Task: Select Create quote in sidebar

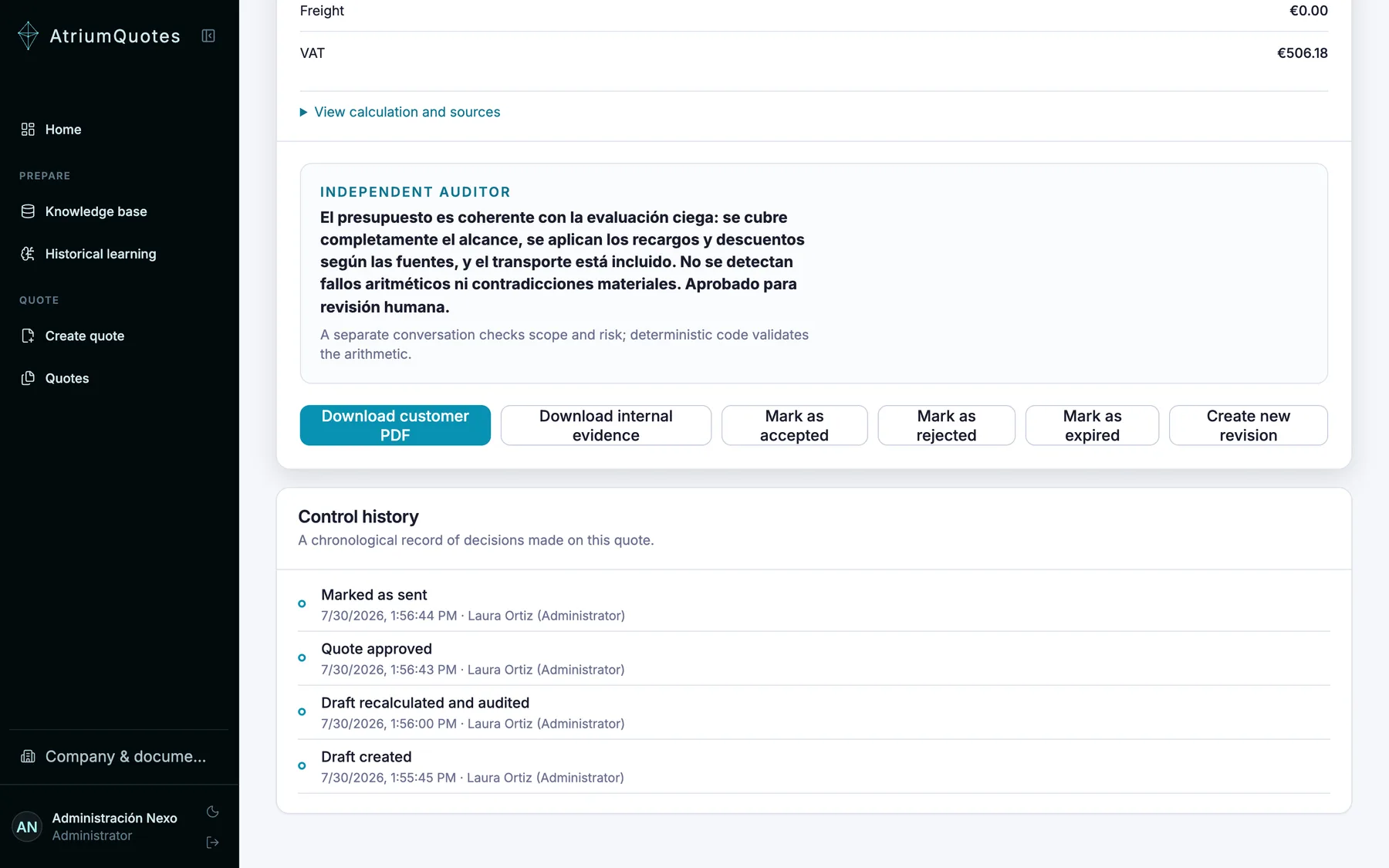Action: click(x=120, y=336)
